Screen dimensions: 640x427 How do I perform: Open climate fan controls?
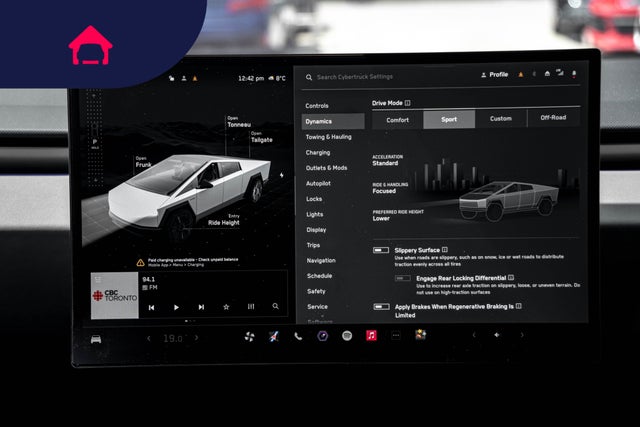[249, 336]
